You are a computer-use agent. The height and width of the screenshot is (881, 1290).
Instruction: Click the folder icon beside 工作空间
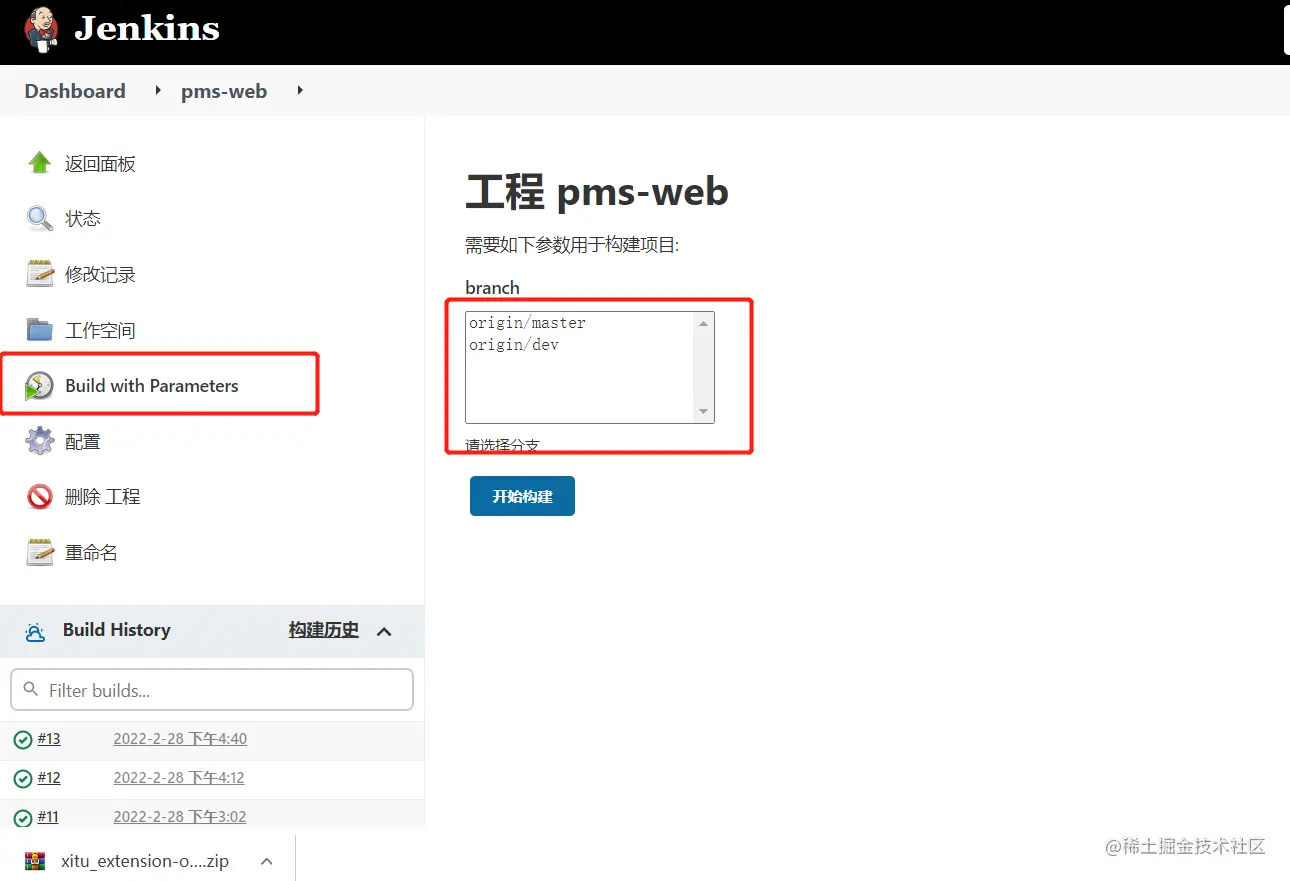[40, 330]
